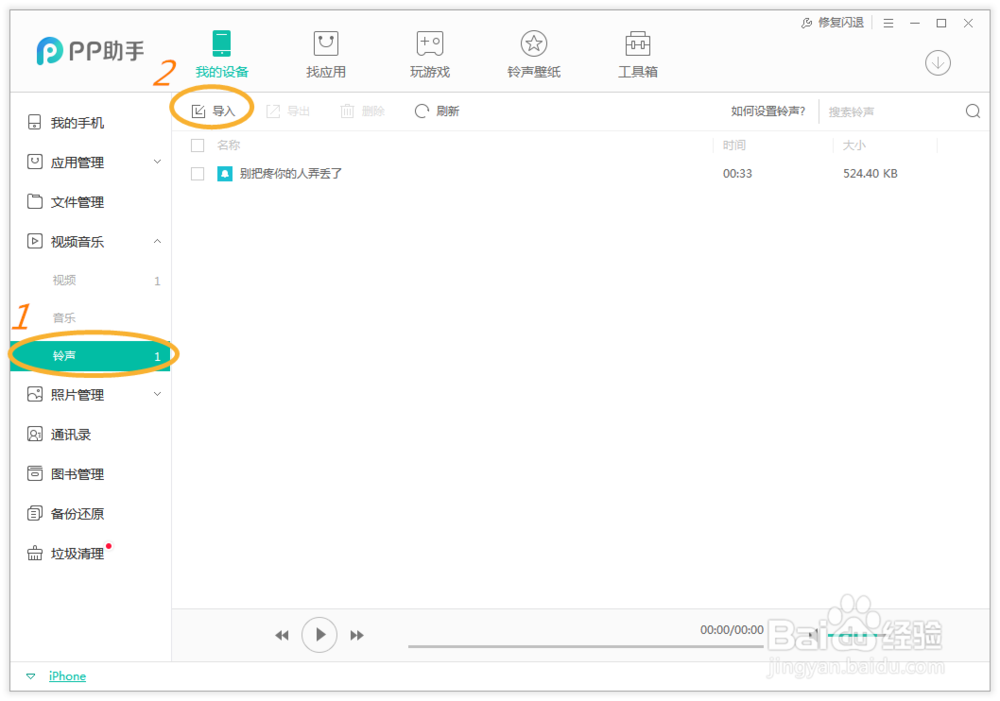Adjust the green volume slider
Viewport: 1000px width, 701px height.
856,635
